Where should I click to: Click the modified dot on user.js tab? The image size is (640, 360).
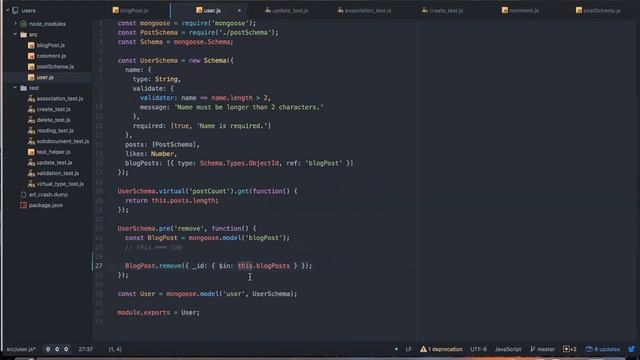click(240, 11)
